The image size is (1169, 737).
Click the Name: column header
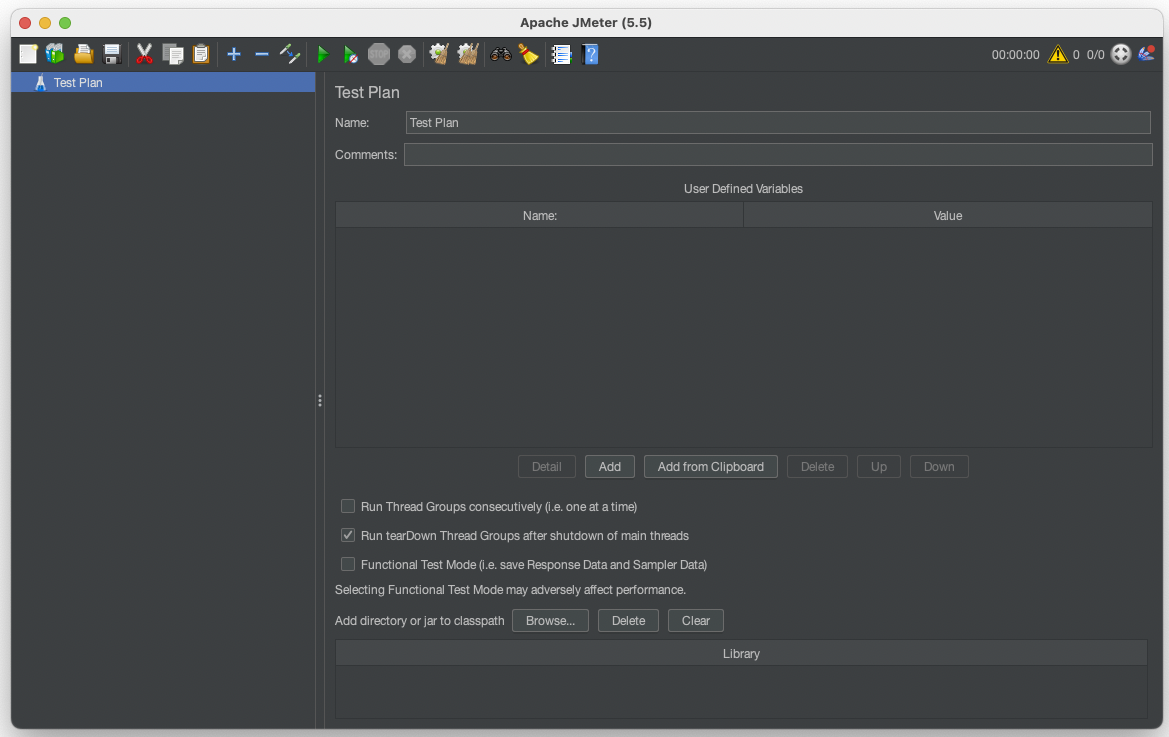coord(540,215)
